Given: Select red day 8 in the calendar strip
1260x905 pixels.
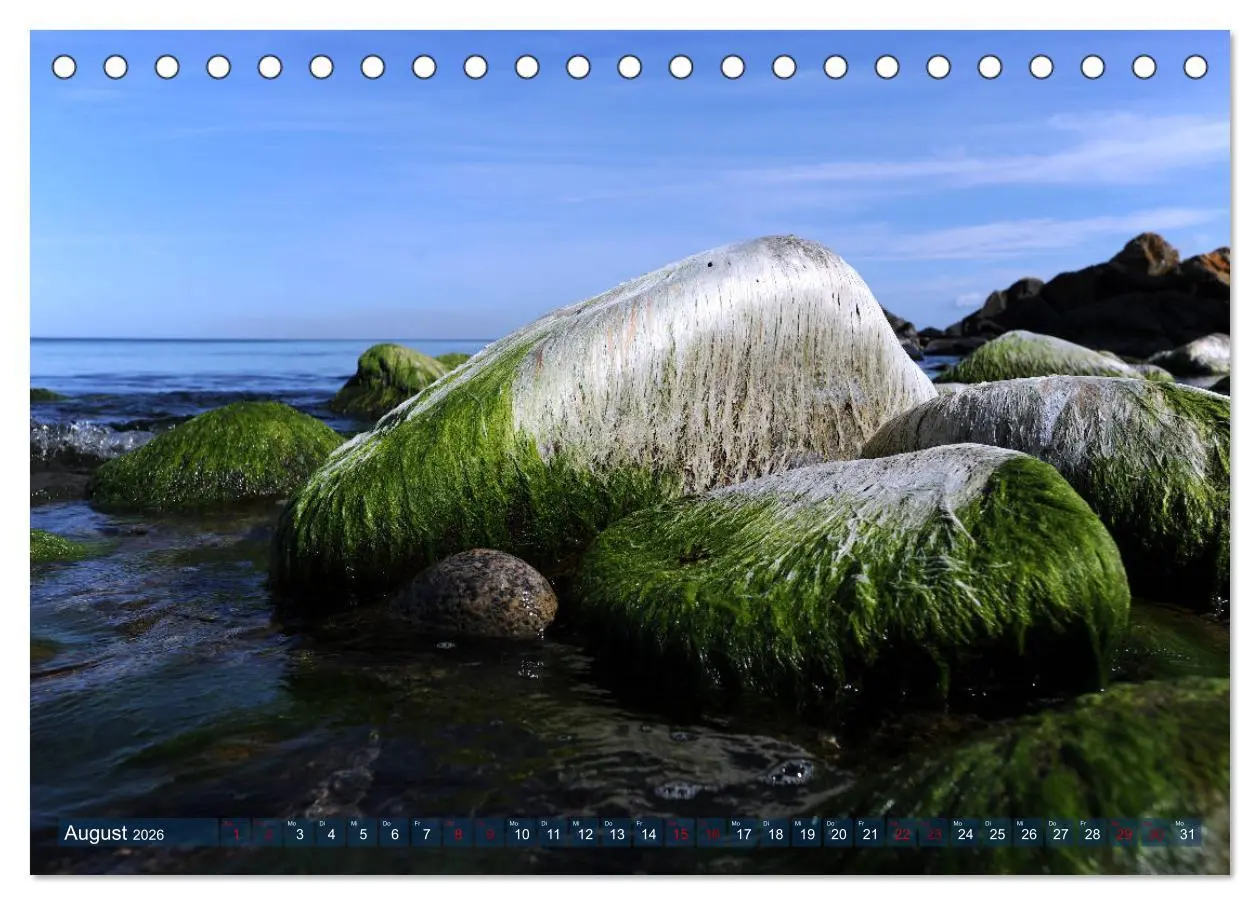Looking at the screenshot, I should coord(458,833).
